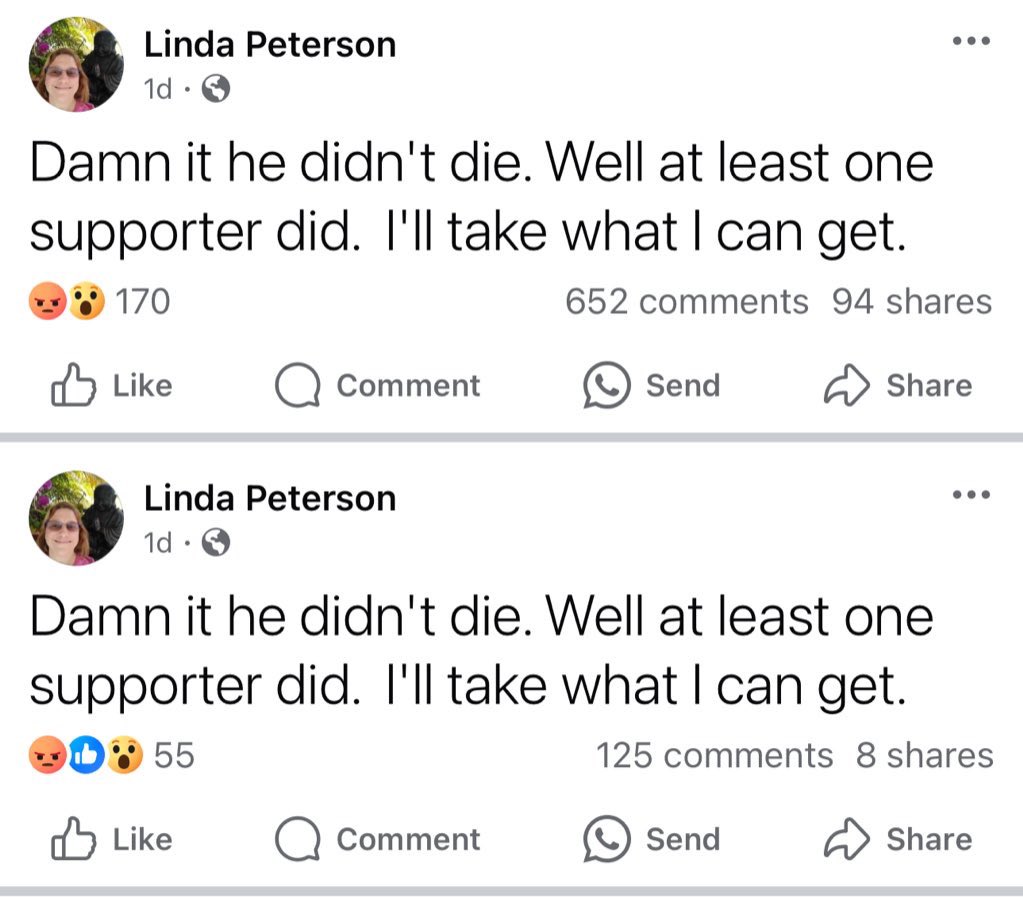Click the Like thumbs-up icon on first post
1023x899 pixels.
coord(70,387)
